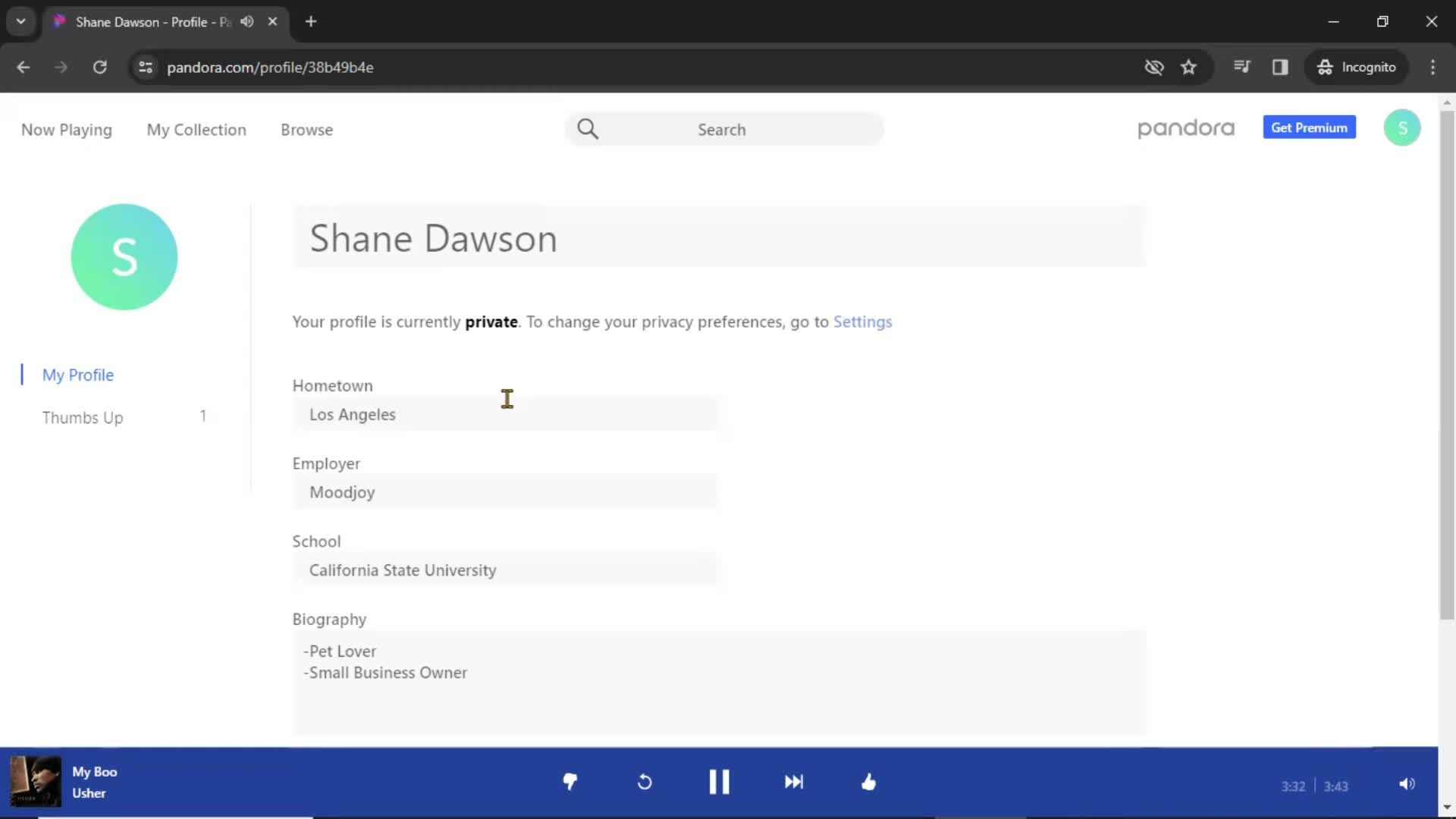This screenshot has width=1456, height=819.
Task: Open a new browser tab
Action: coord(311,22)
